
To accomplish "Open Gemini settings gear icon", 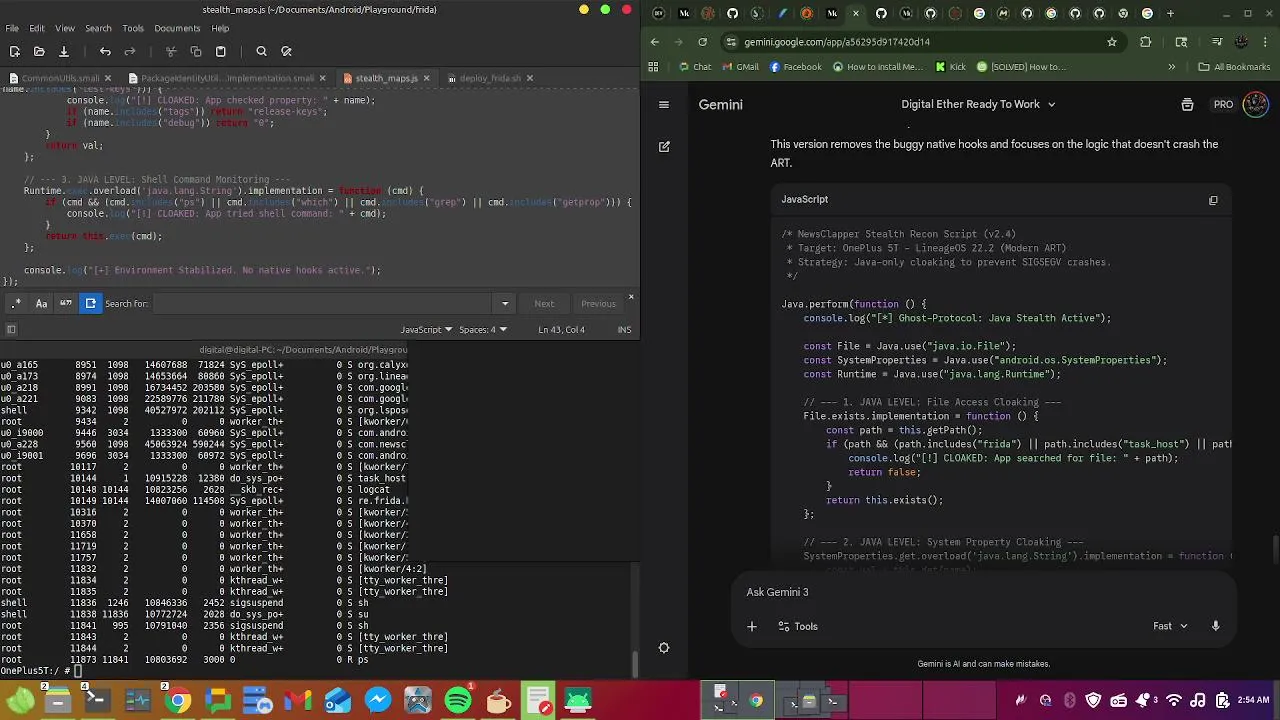I will pyautogui.click(x=663, y=648).
